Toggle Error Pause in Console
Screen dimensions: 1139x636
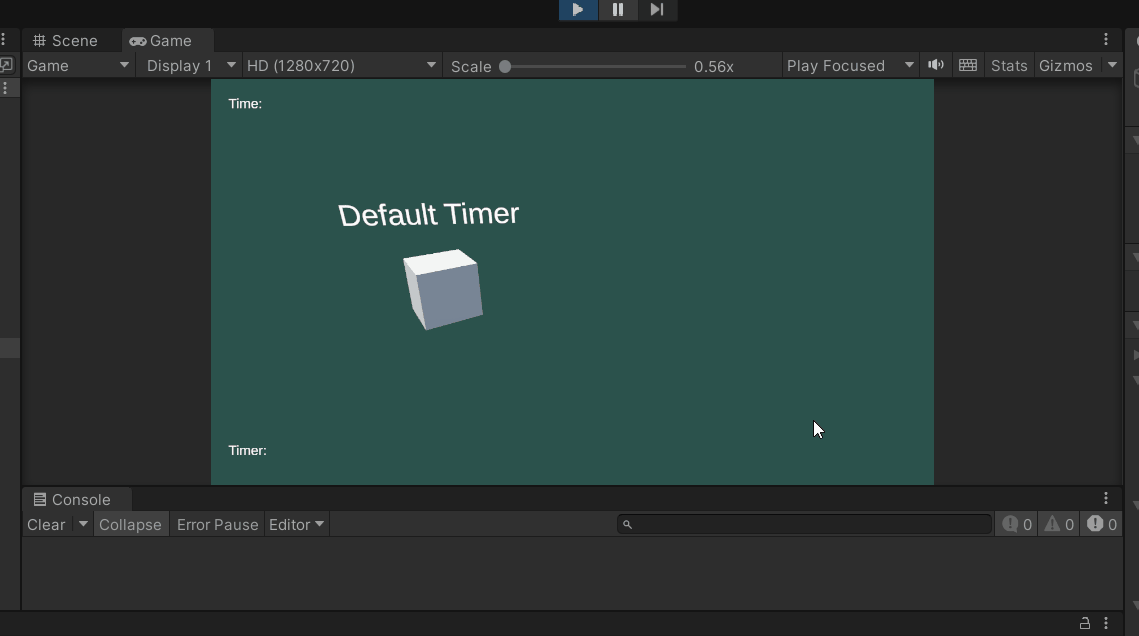217,525
